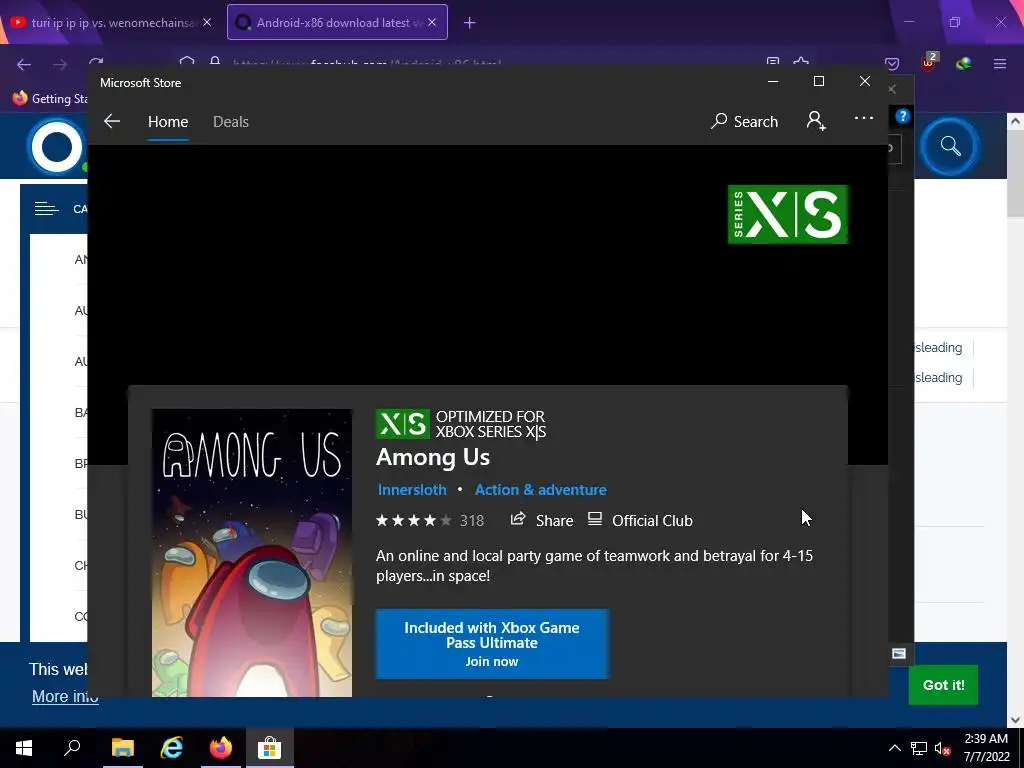This screenshot has height=768, width=1024.
Task: Save page to Pocket in Firefox
Action: pyautogui.click(x=891, y=64)
